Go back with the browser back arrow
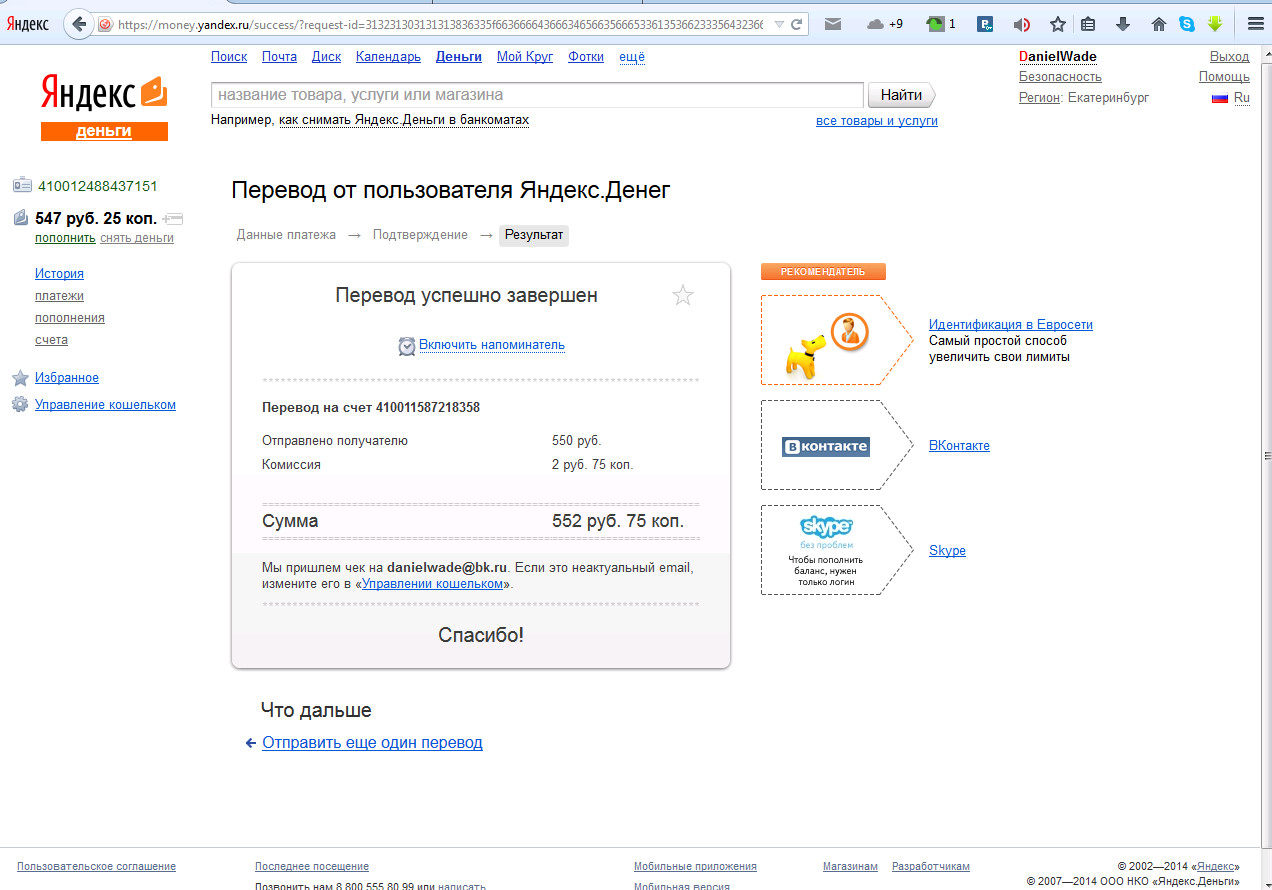 [x=80, y=24]
